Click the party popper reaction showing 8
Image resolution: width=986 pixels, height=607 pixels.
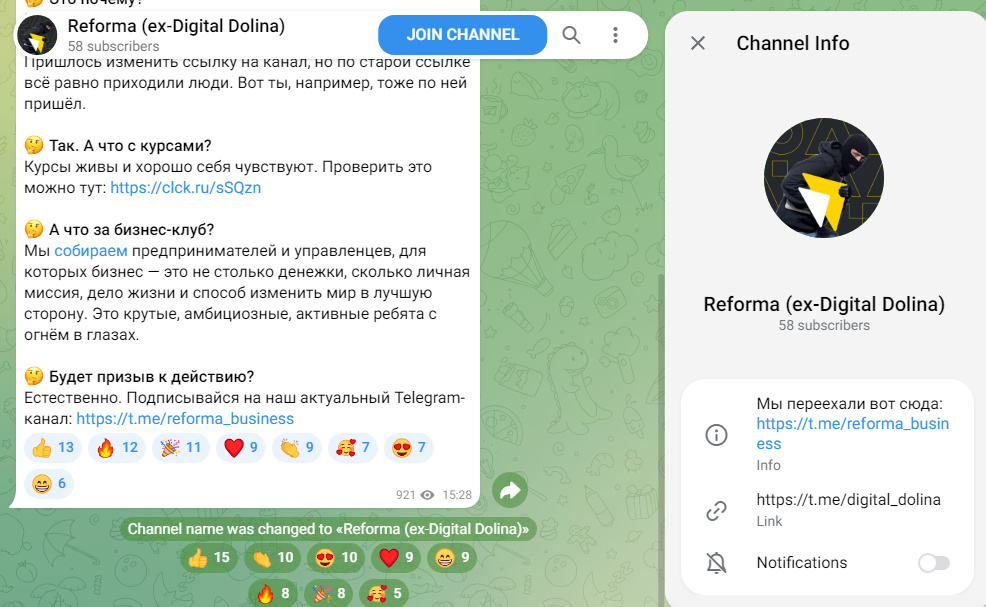click(x=329, y=593)
